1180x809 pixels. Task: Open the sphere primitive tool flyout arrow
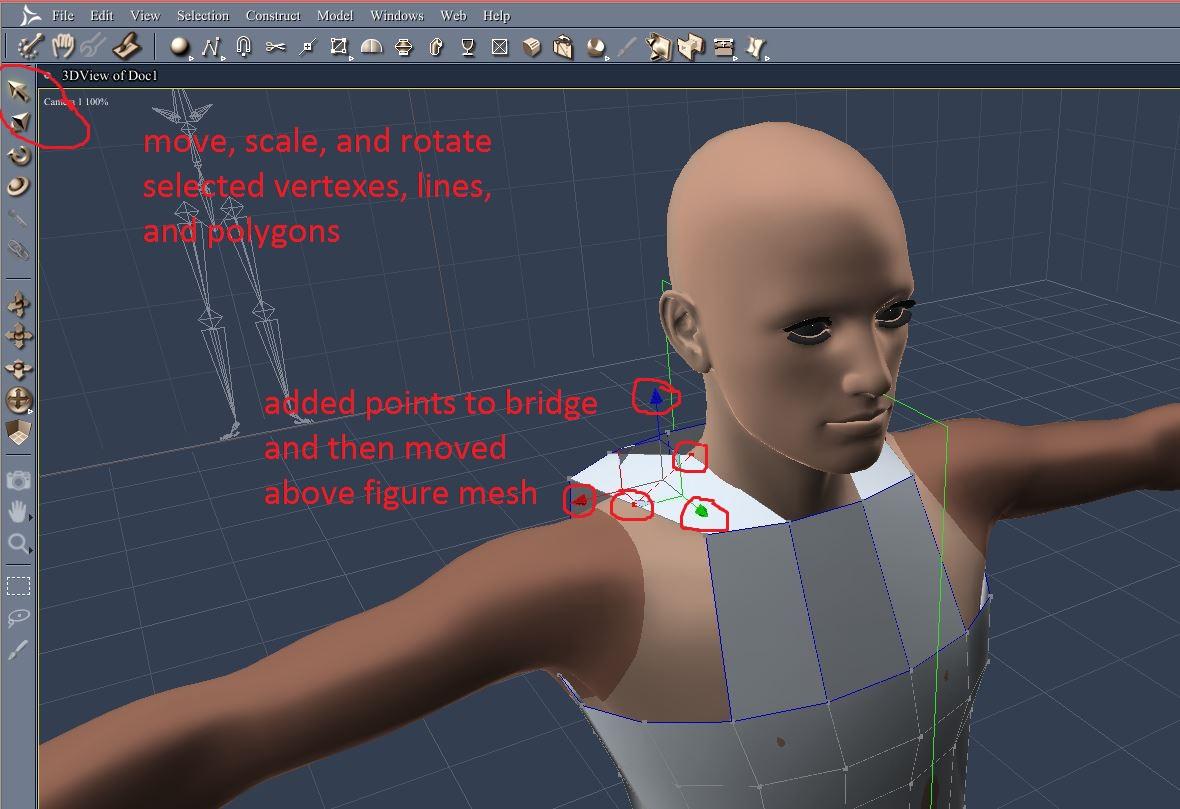click(x=191, y=57)
